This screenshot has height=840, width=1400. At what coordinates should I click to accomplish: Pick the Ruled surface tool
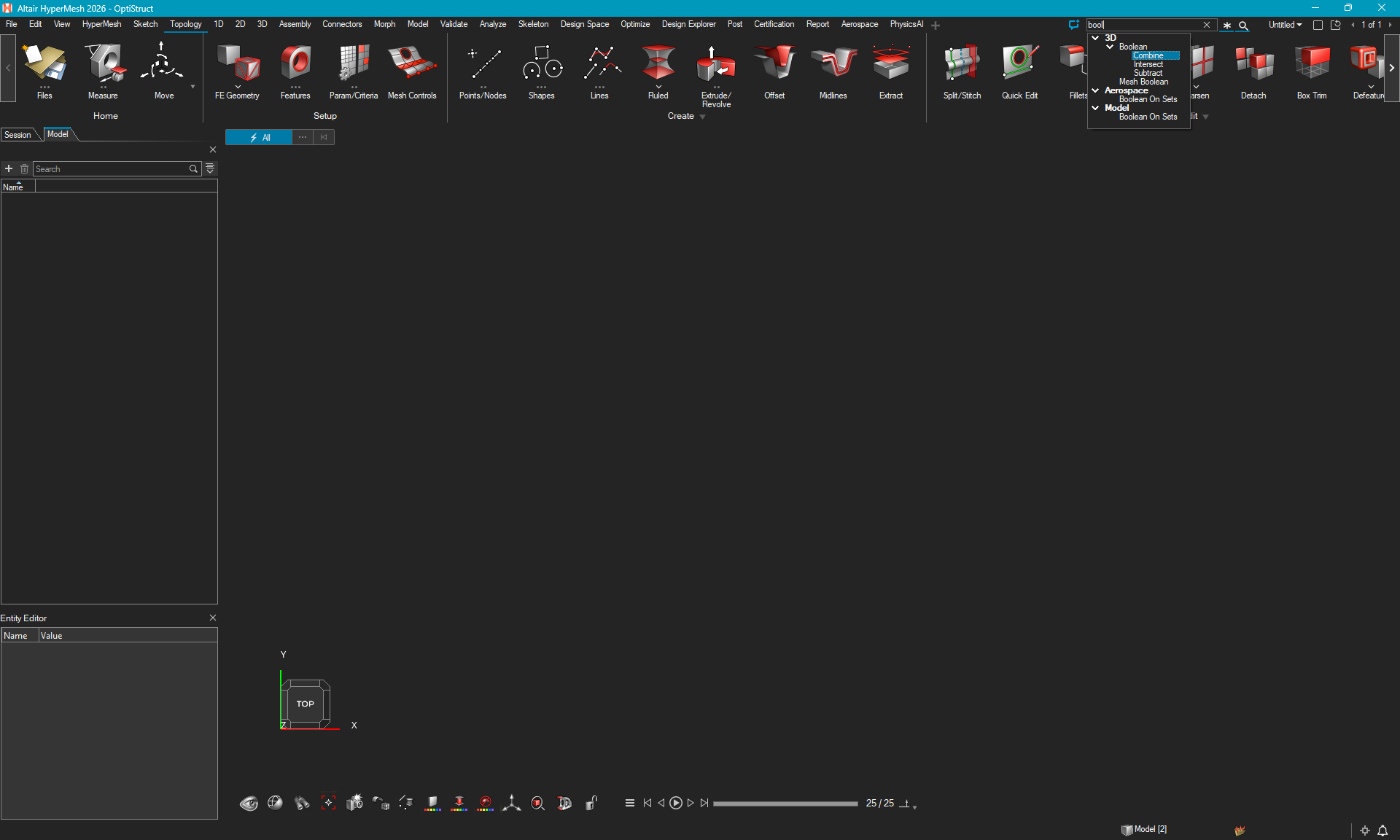pos(658,71)
